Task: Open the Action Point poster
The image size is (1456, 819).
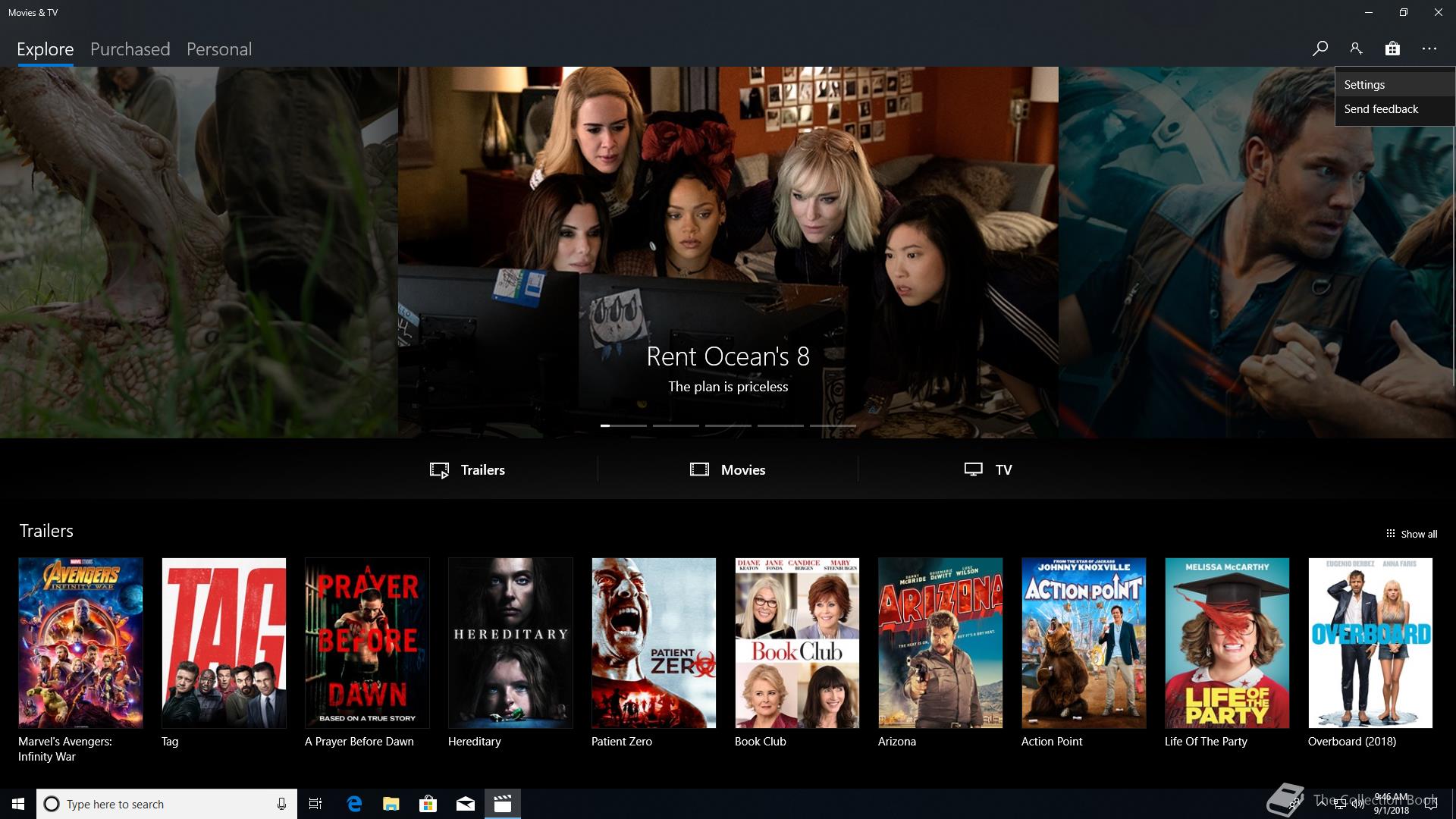Action: (1084, 643)
